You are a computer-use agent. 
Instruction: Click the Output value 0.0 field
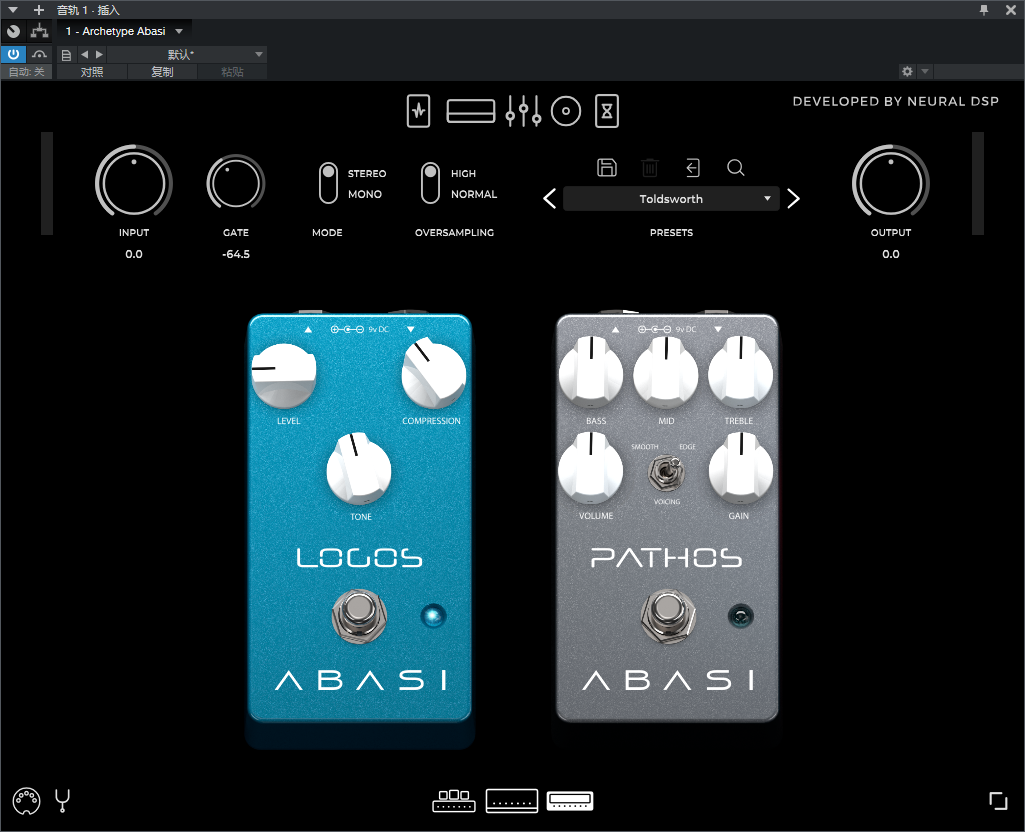pyautogui.click(x=891, y=254)
